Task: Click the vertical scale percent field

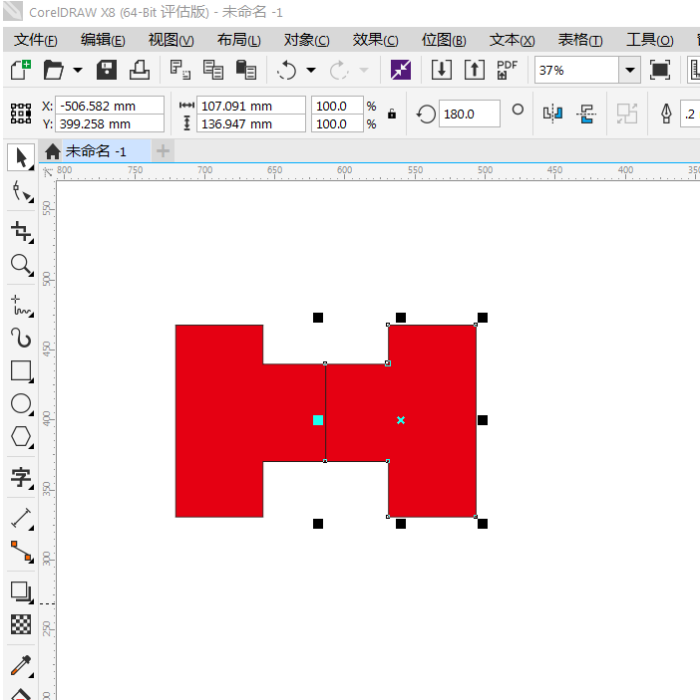Action: [x=337, y=124]
